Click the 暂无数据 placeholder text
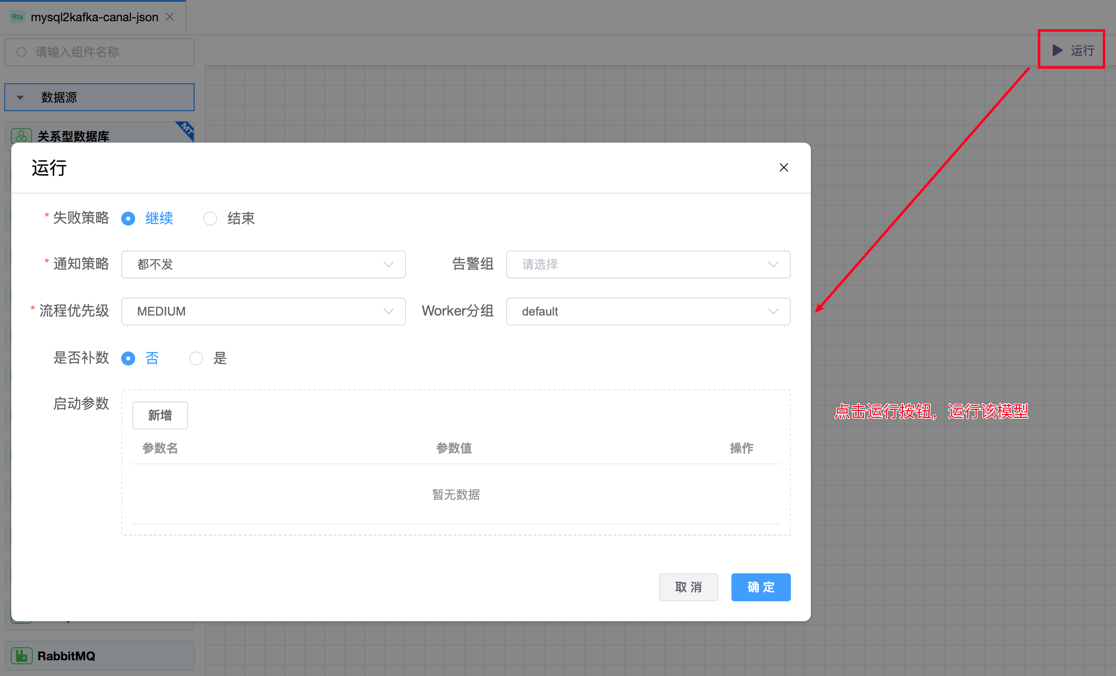Viewport: 1116px width, 676px height. [x=456, y=495]
